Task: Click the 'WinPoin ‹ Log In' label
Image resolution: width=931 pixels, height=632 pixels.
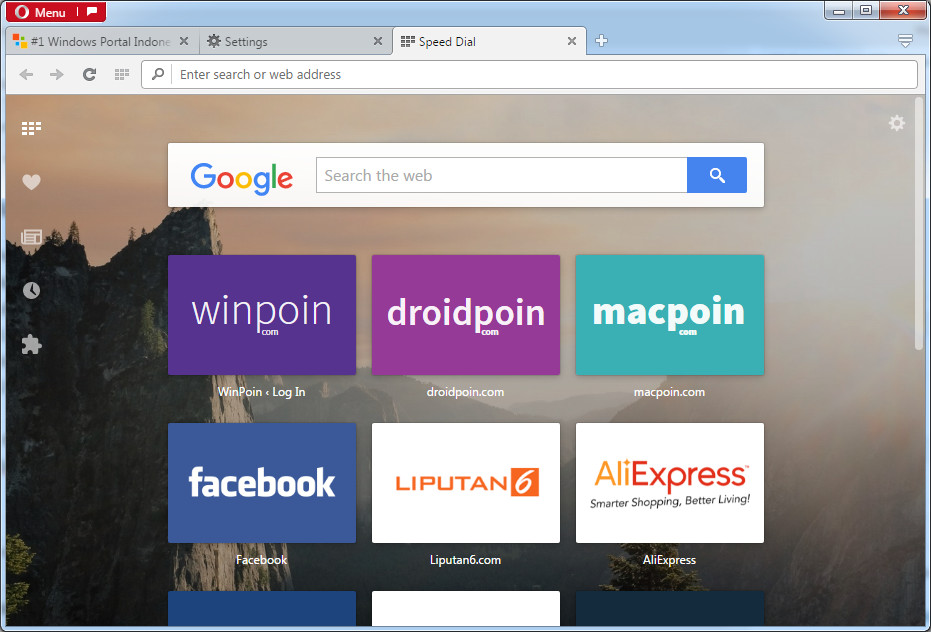Action: (x=261, y=392)
